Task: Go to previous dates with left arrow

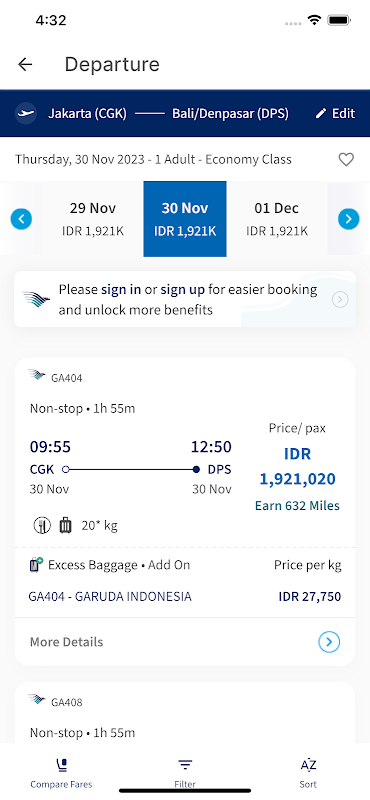Action: tap(21, 219)
